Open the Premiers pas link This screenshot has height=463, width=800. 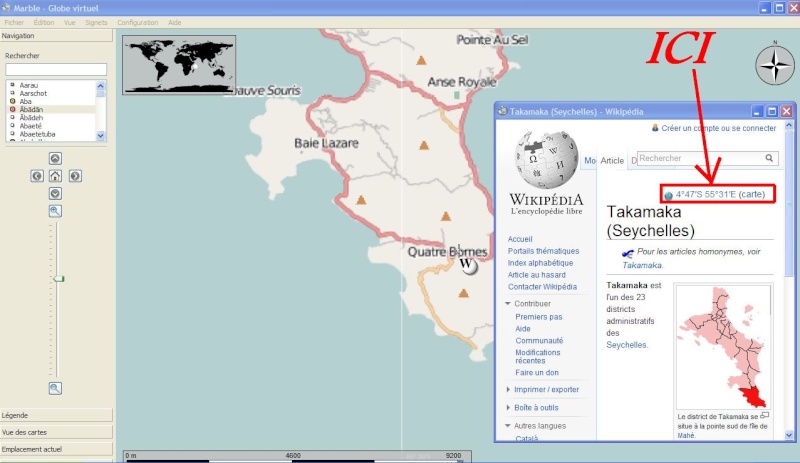tap(539, 317)
